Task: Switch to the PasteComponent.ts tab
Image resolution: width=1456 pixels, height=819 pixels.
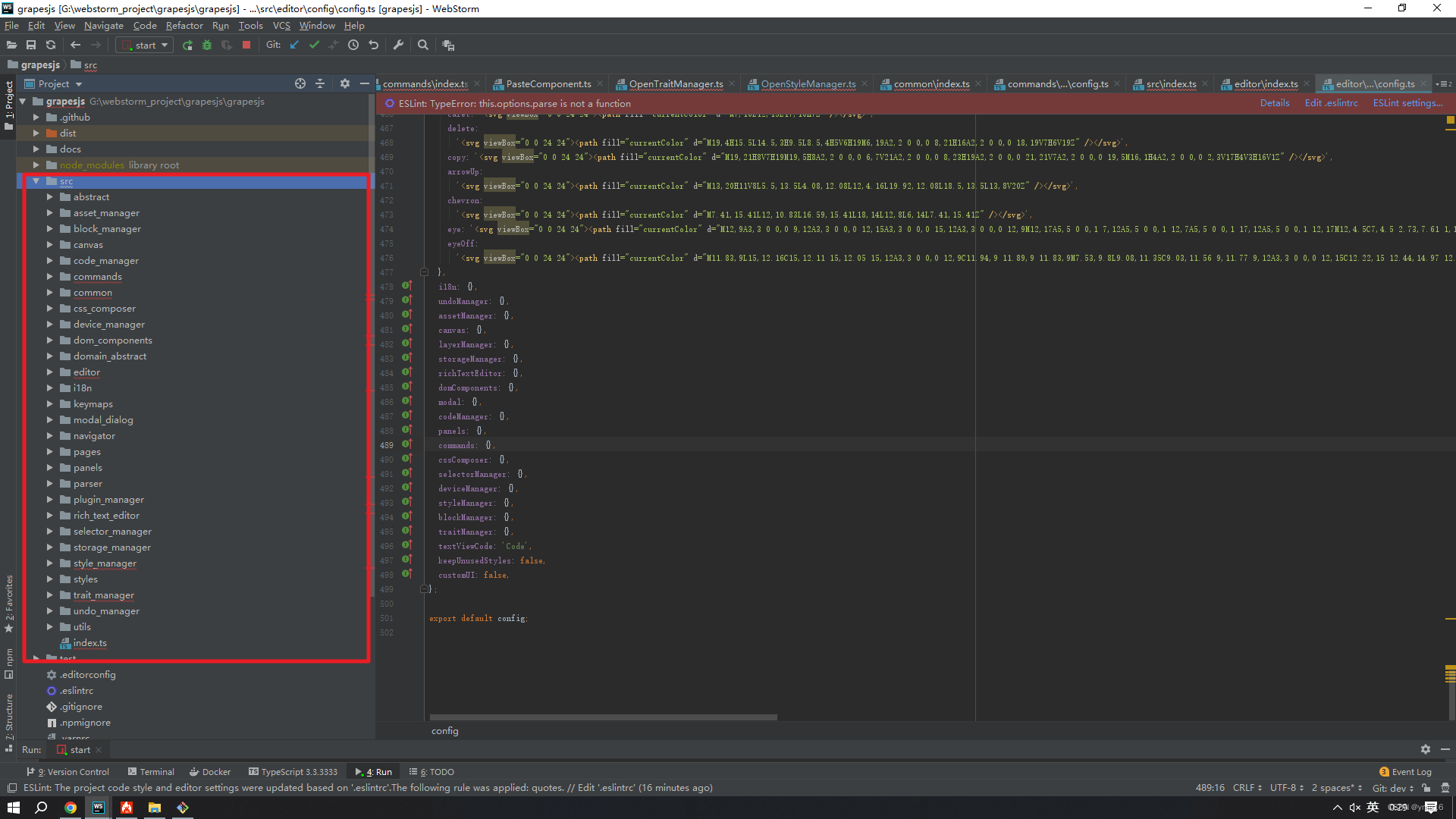Action: (x=548, y=84)
